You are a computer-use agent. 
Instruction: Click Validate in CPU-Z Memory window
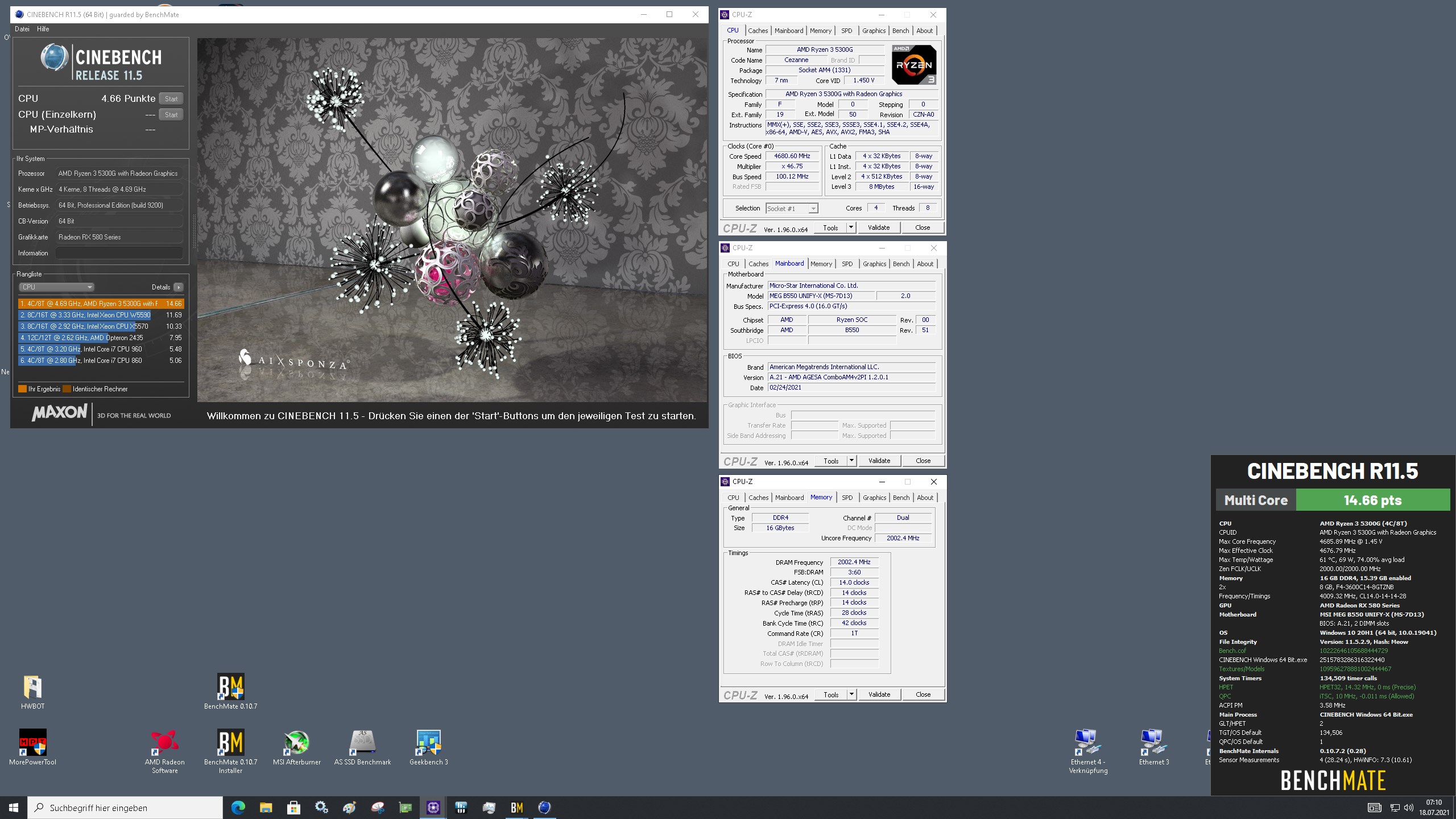click(879, 694)
